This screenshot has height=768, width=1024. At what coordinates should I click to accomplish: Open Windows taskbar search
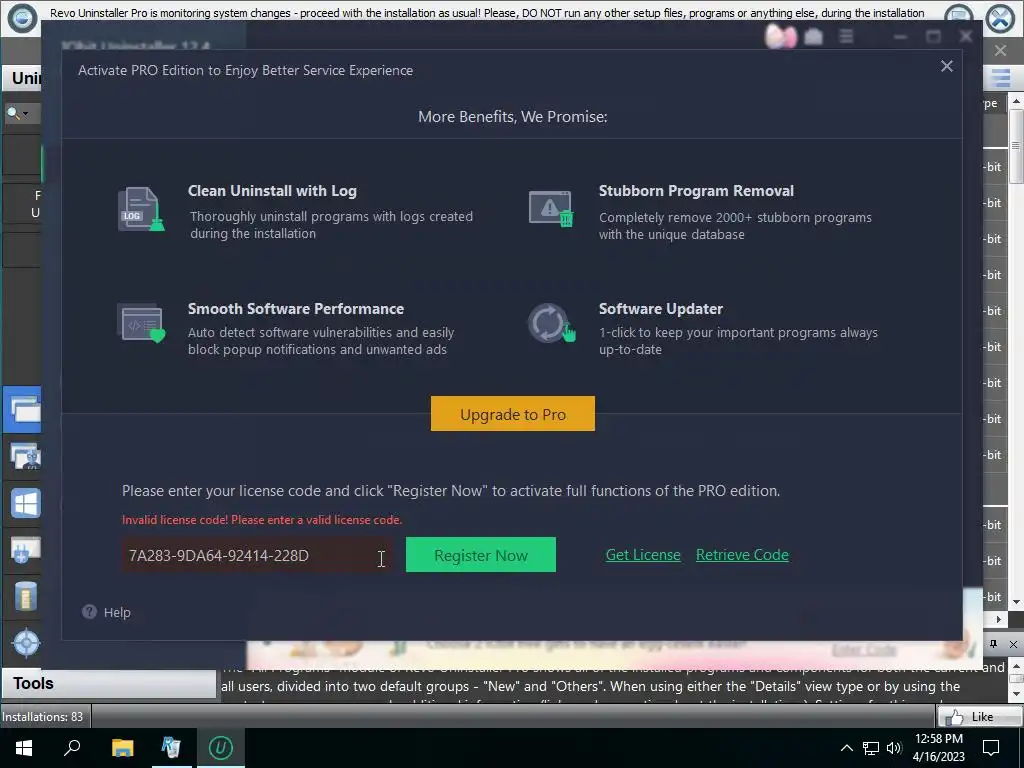72,747
